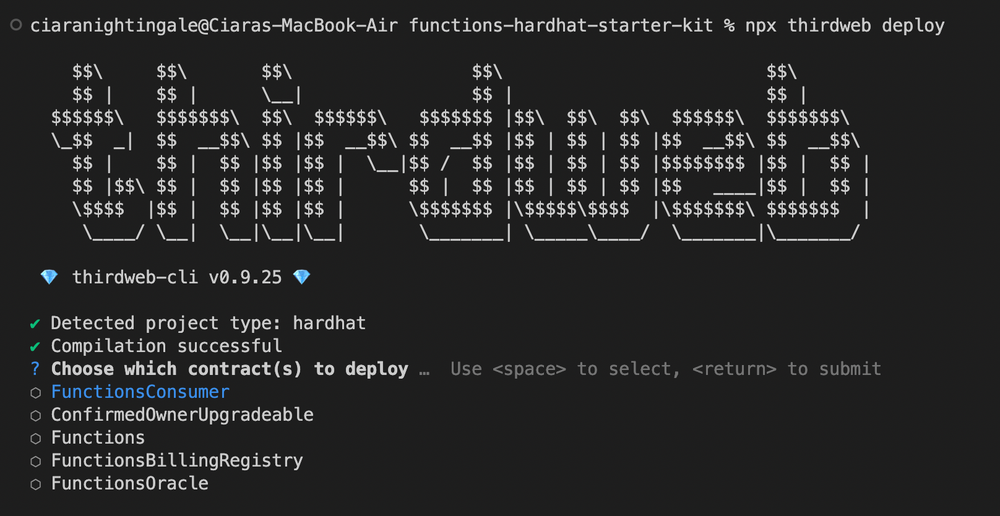The height and width of the screenshot is (516, 1000).
Task: Toggle the circle beside ConfirmedOwnerUpgradeable
Action: tap(36, 415)
